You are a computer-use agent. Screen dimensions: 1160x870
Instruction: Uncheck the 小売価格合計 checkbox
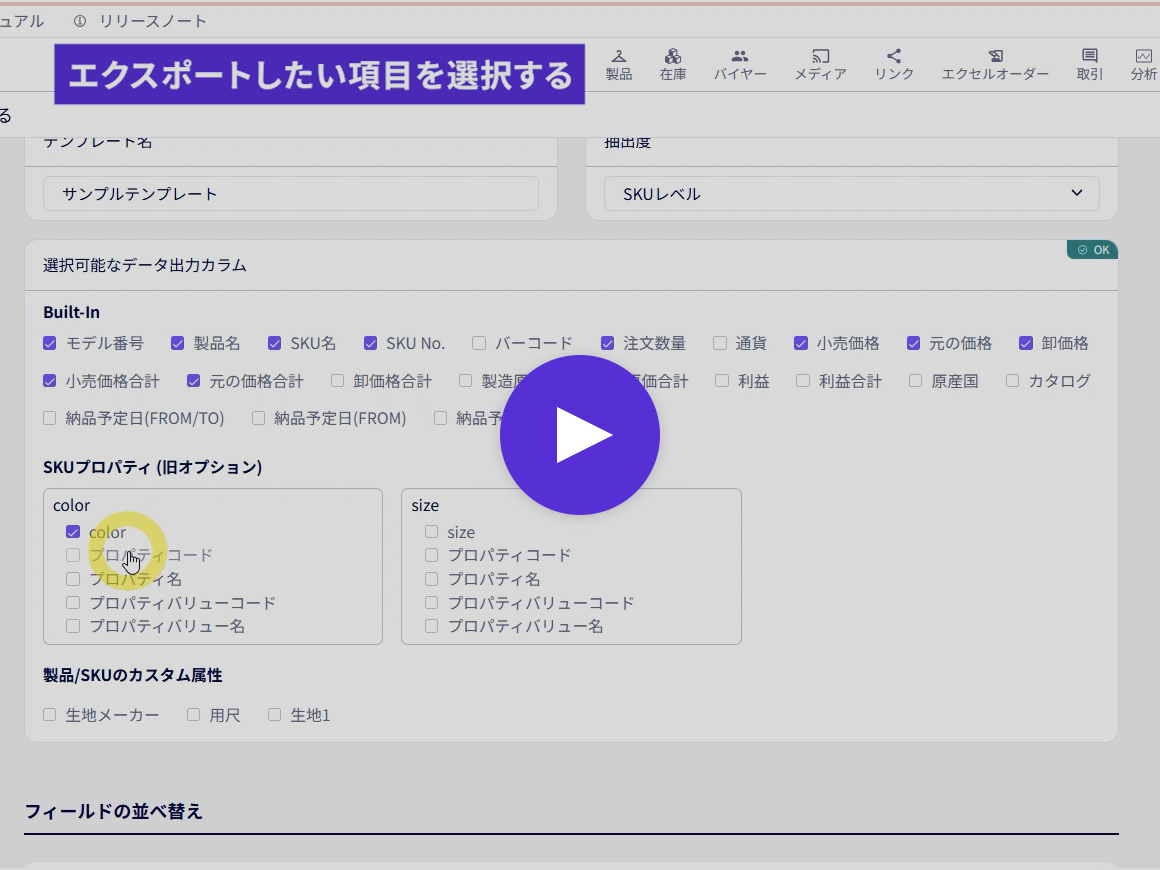tap(50, 381)
